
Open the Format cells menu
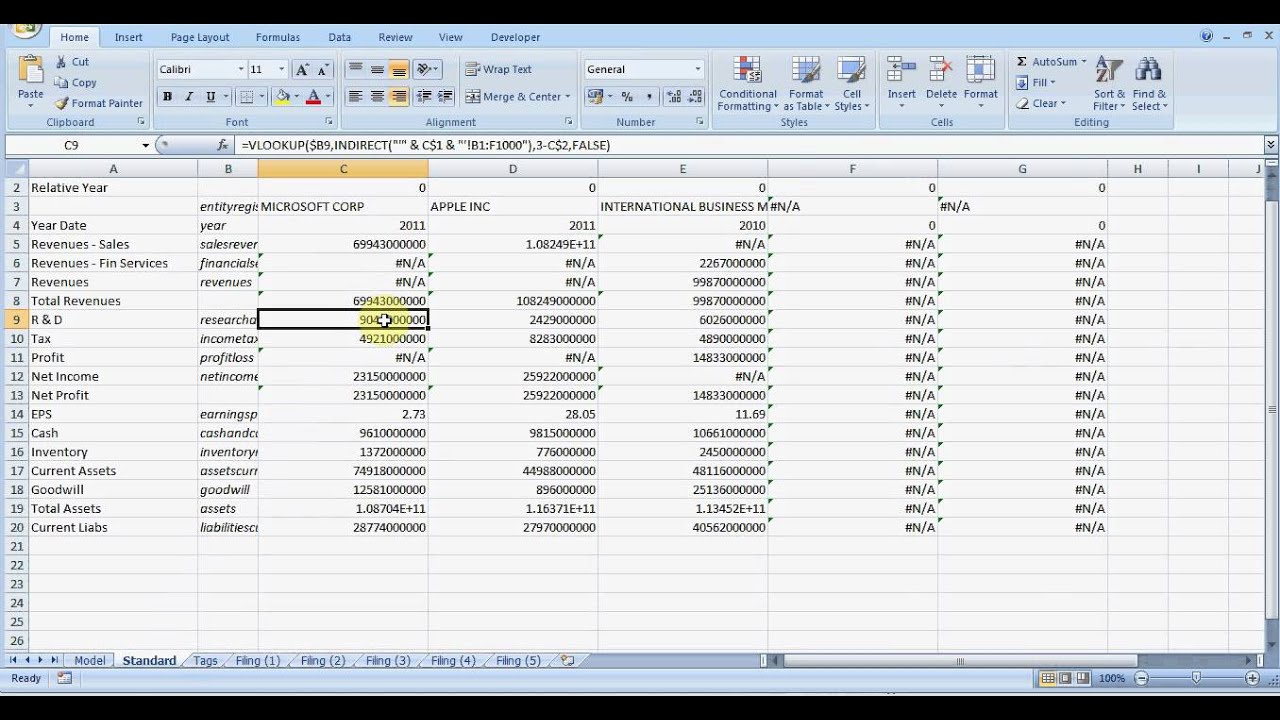(x=980, y=84)
